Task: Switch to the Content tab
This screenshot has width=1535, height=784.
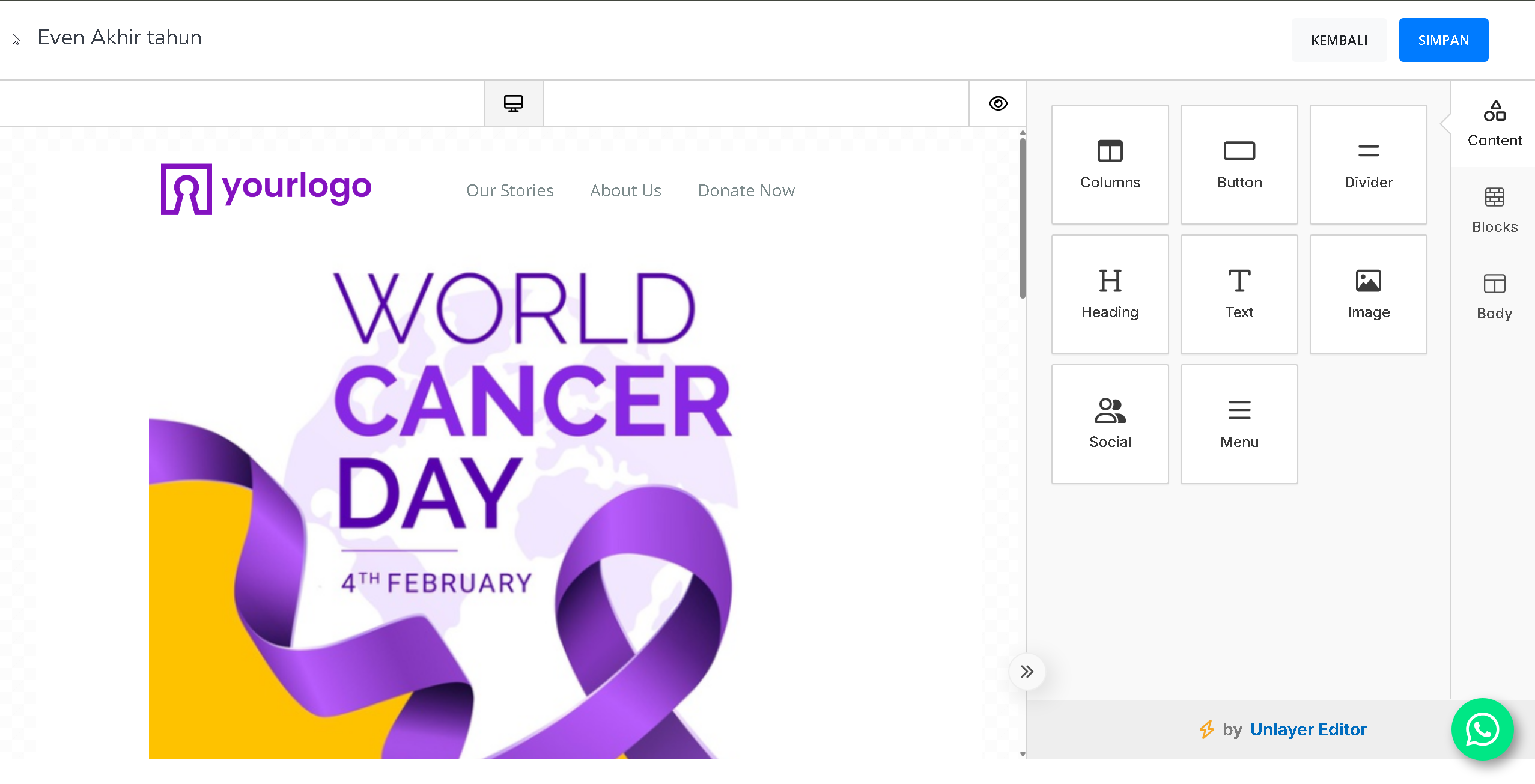Action: point(1494,124)
